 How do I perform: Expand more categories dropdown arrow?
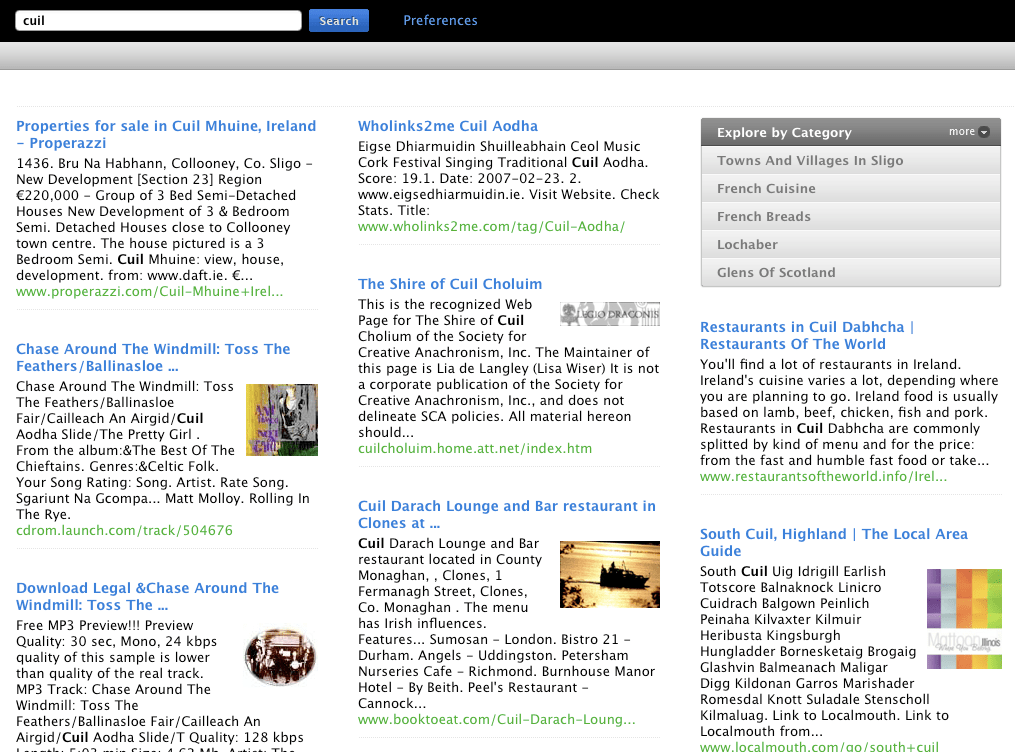[x=984, y=132]
